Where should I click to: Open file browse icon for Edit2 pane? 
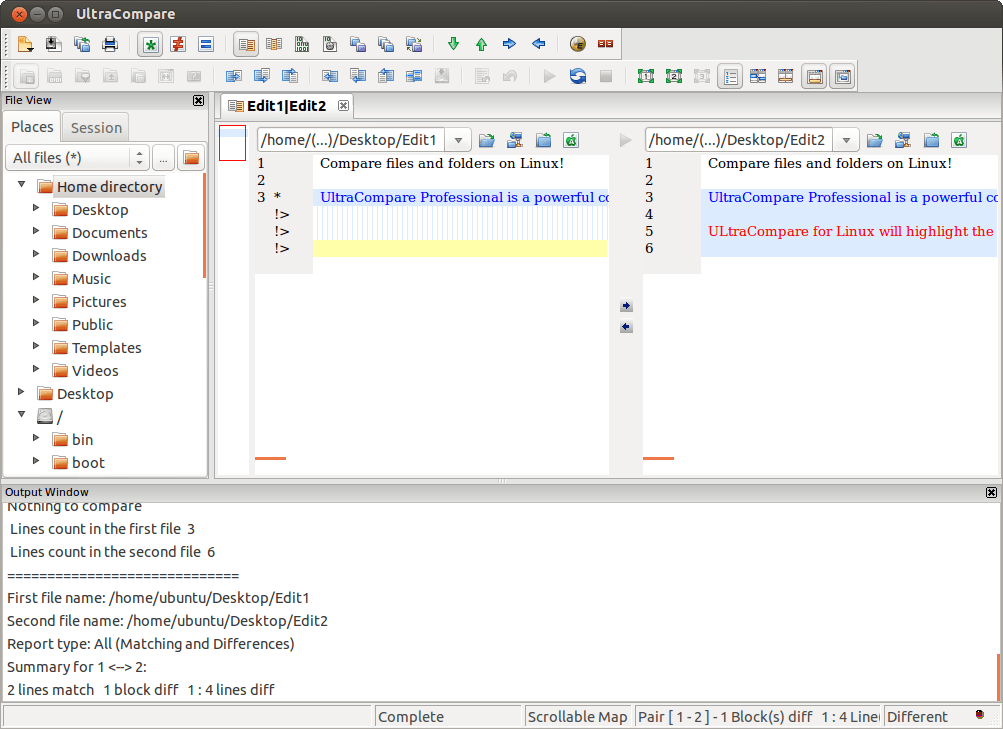(x=875, y=140)
